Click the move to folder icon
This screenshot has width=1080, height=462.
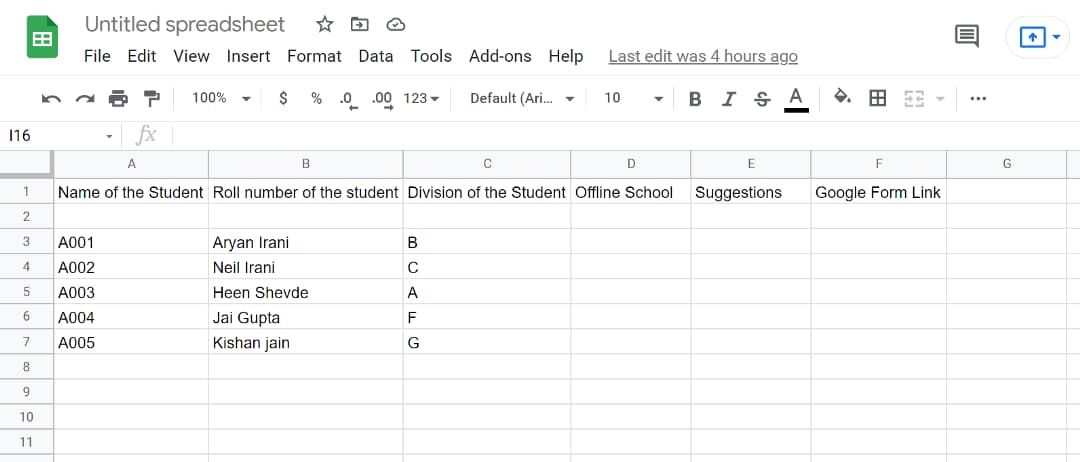[x=360, y=25]
